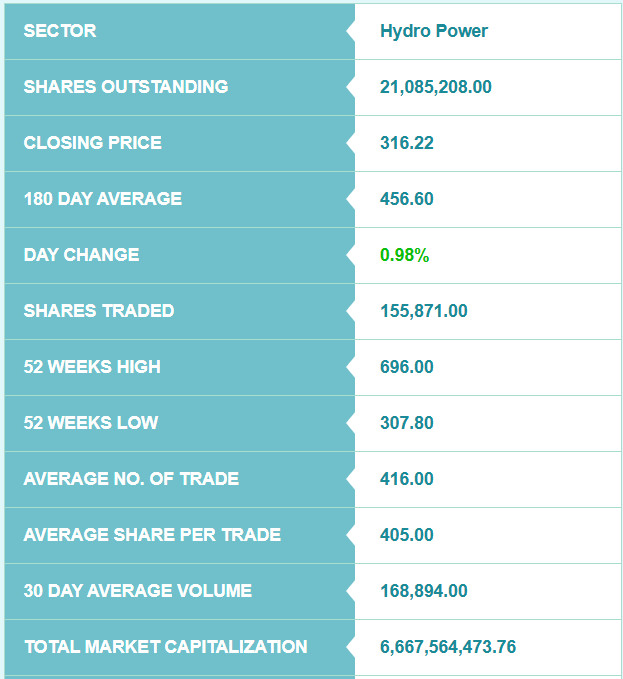623x679 pixels.
Task: Select the 6,667,564,473.76 market capitalization value
Action: [448, 647]
